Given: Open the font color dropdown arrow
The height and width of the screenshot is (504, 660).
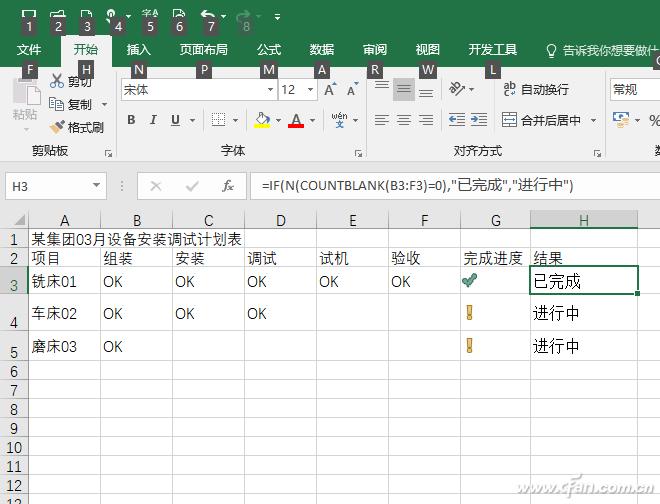Looking at the screenshot, I should [x=312, y=120].
